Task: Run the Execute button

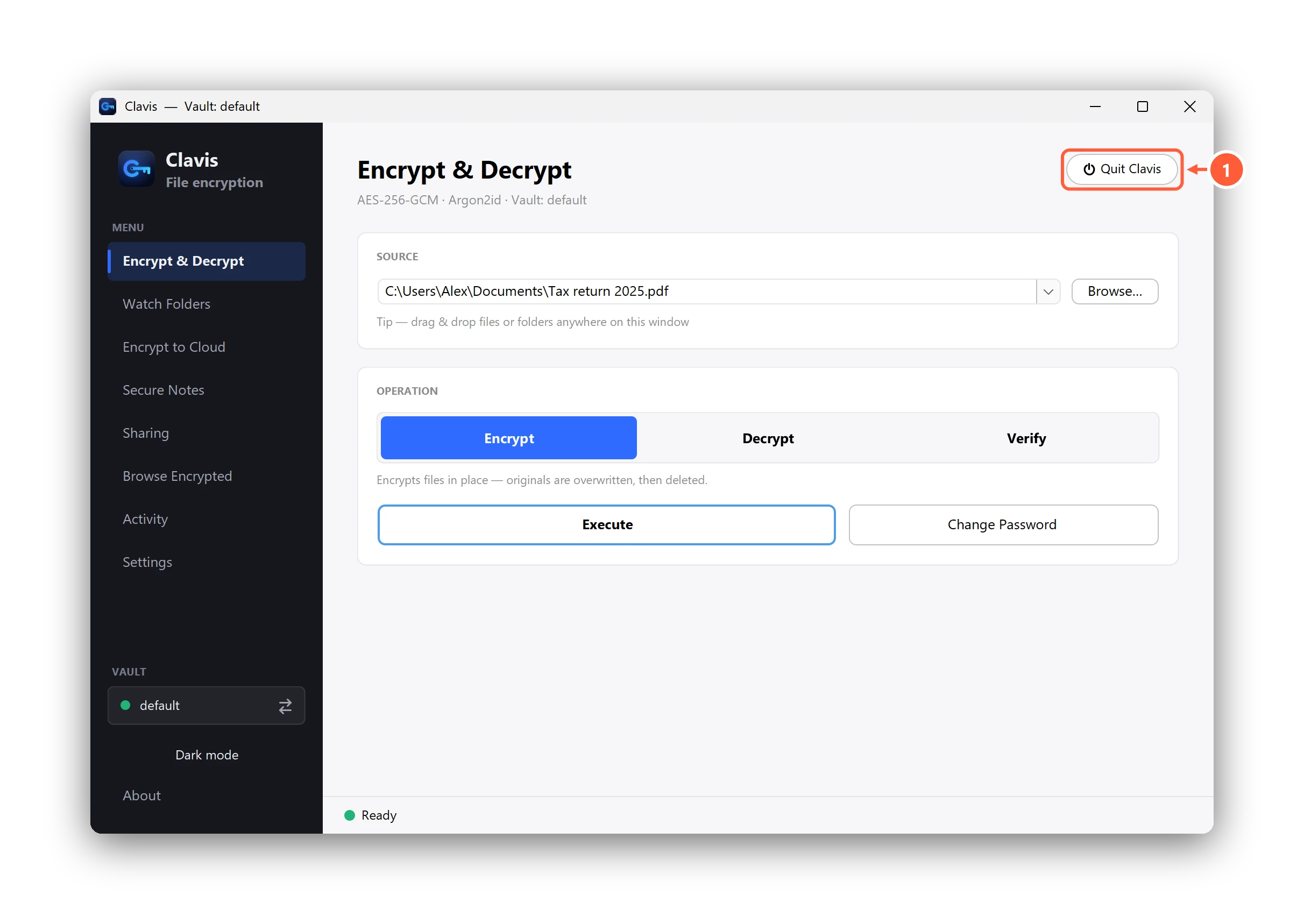Action: pos(606,524)
